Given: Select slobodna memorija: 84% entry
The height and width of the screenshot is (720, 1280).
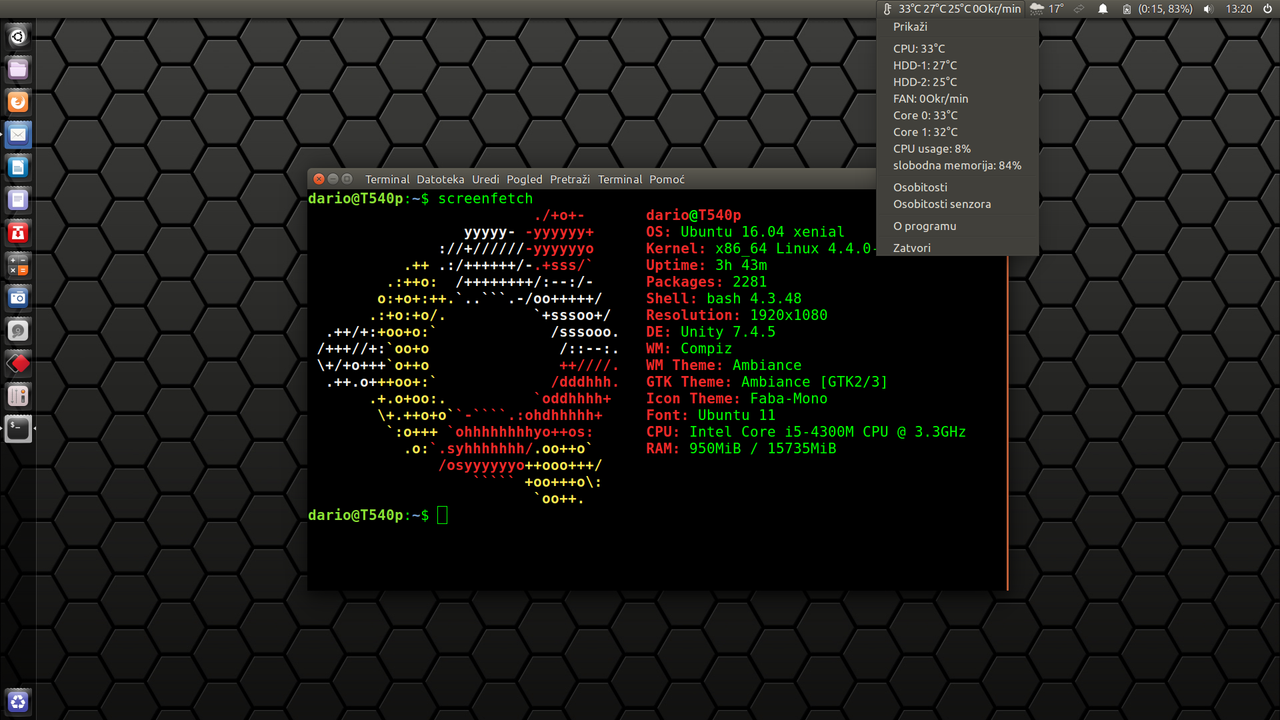Looking at the screenshot, I should [x=957, y=165].
